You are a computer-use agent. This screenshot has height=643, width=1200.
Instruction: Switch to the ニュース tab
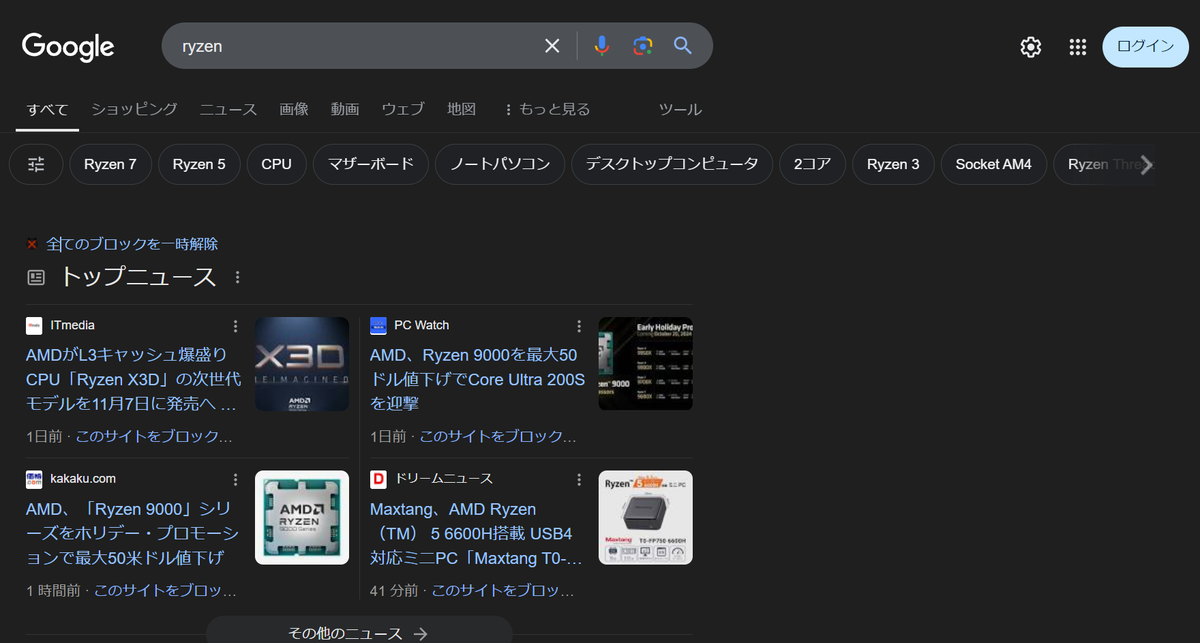[228, 109]
